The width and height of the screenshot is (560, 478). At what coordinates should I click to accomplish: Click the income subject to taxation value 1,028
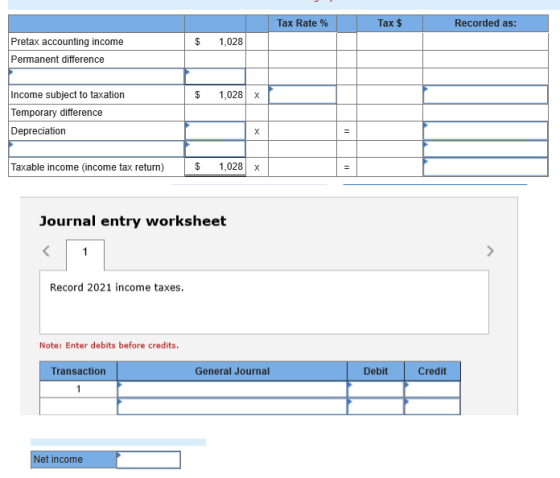231,95
